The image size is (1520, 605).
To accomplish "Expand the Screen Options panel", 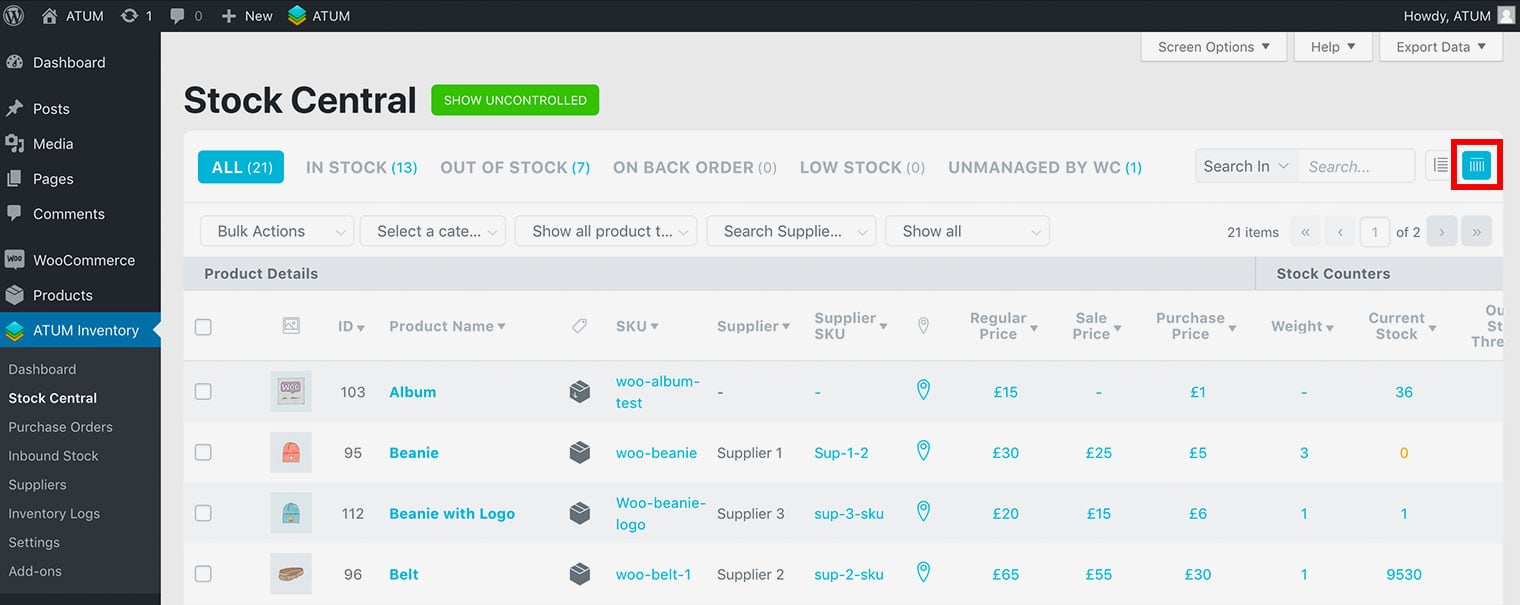I will tap(1213, 47).
